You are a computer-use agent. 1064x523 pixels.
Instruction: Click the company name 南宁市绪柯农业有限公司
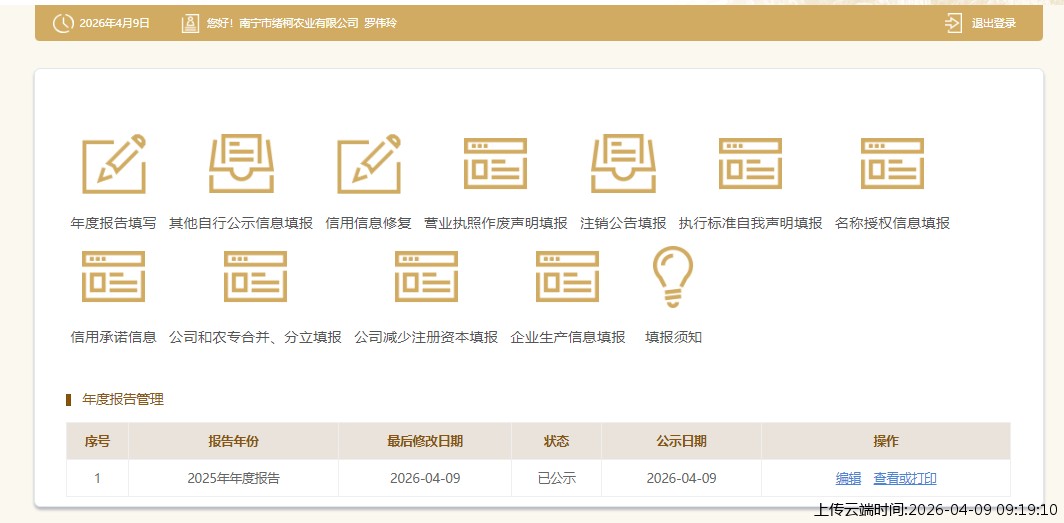pos(299,23)
